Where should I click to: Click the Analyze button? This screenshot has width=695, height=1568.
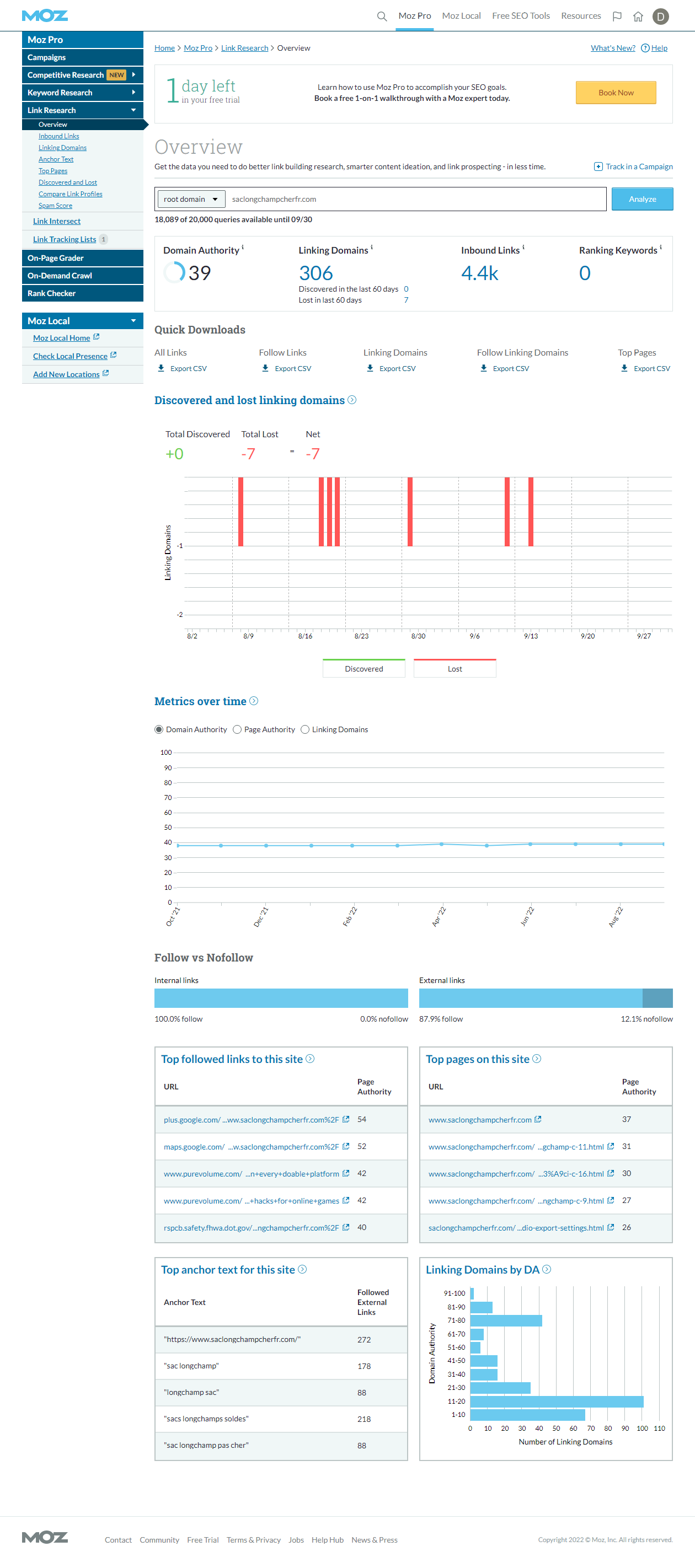(642, 199)
